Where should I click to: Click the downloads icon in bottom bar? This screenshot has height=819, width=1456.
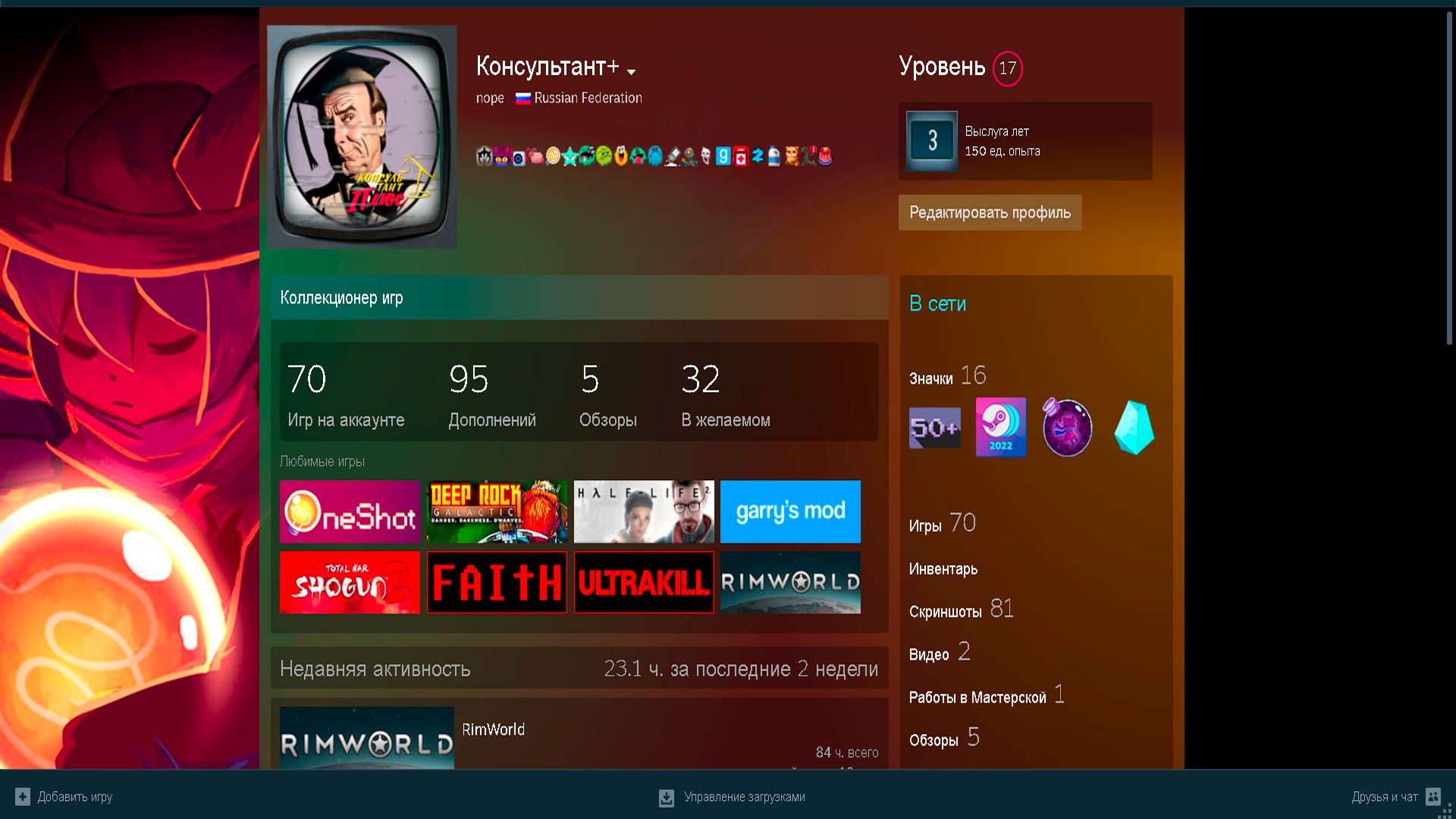pyautogui.click(x=667, y=798)
